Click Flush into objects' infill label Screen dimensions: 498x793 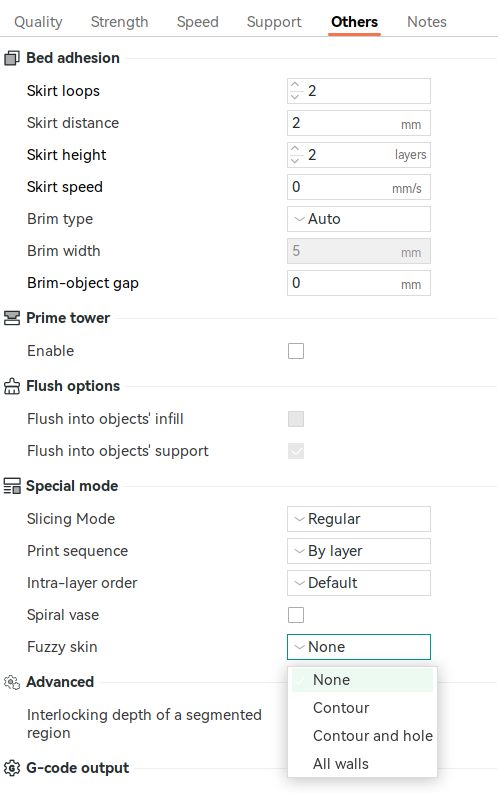coord(105,419)
